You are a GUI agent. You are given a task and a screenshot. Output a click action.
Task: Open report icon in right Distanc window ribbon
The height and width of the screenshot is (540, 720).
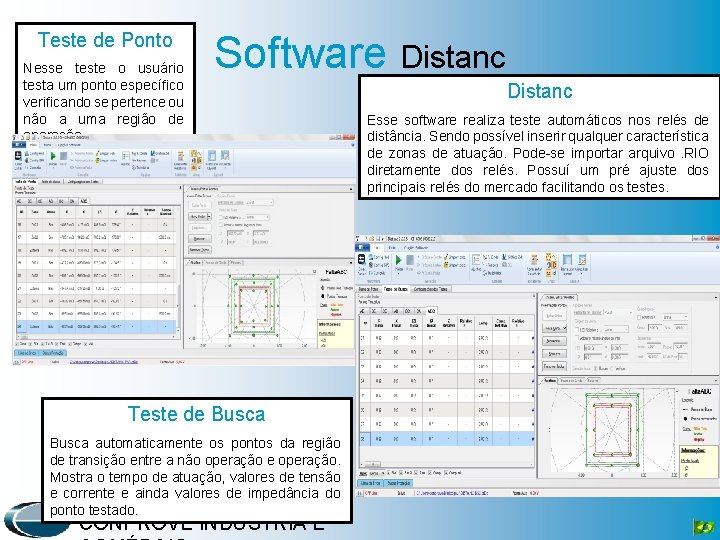click(534, 259)
